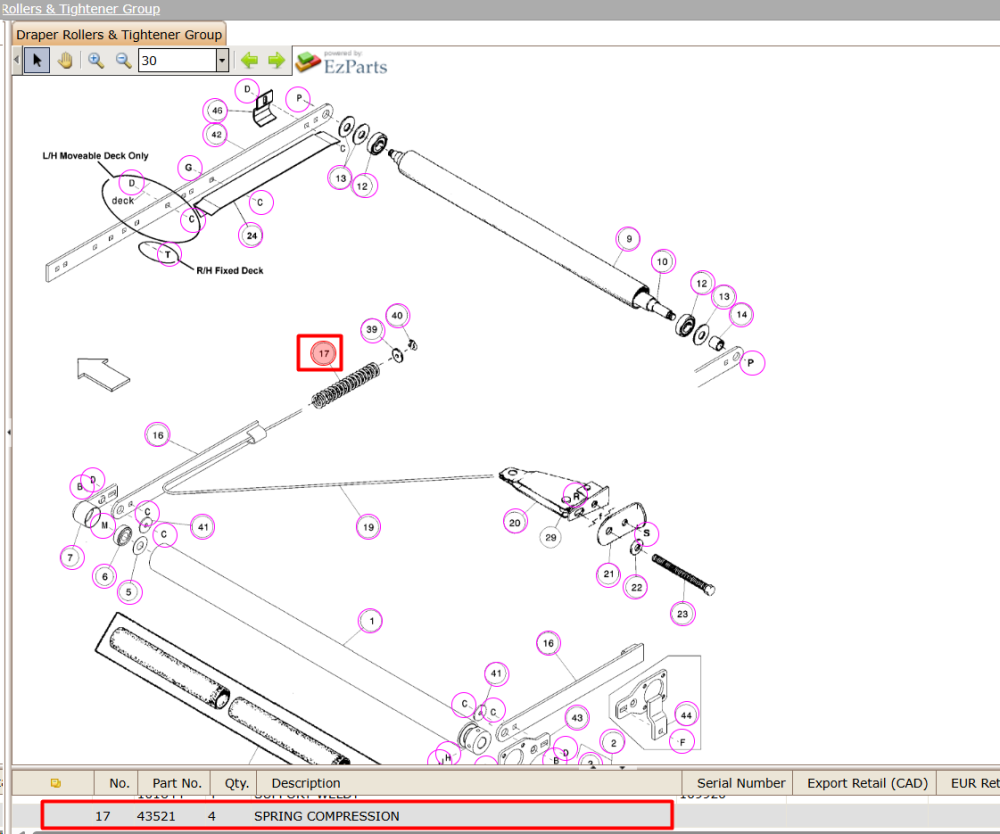Click callout bubble 9 for the roller
Screen dimensions: 1000x834
pyautogui.click(x=628, y=239)
